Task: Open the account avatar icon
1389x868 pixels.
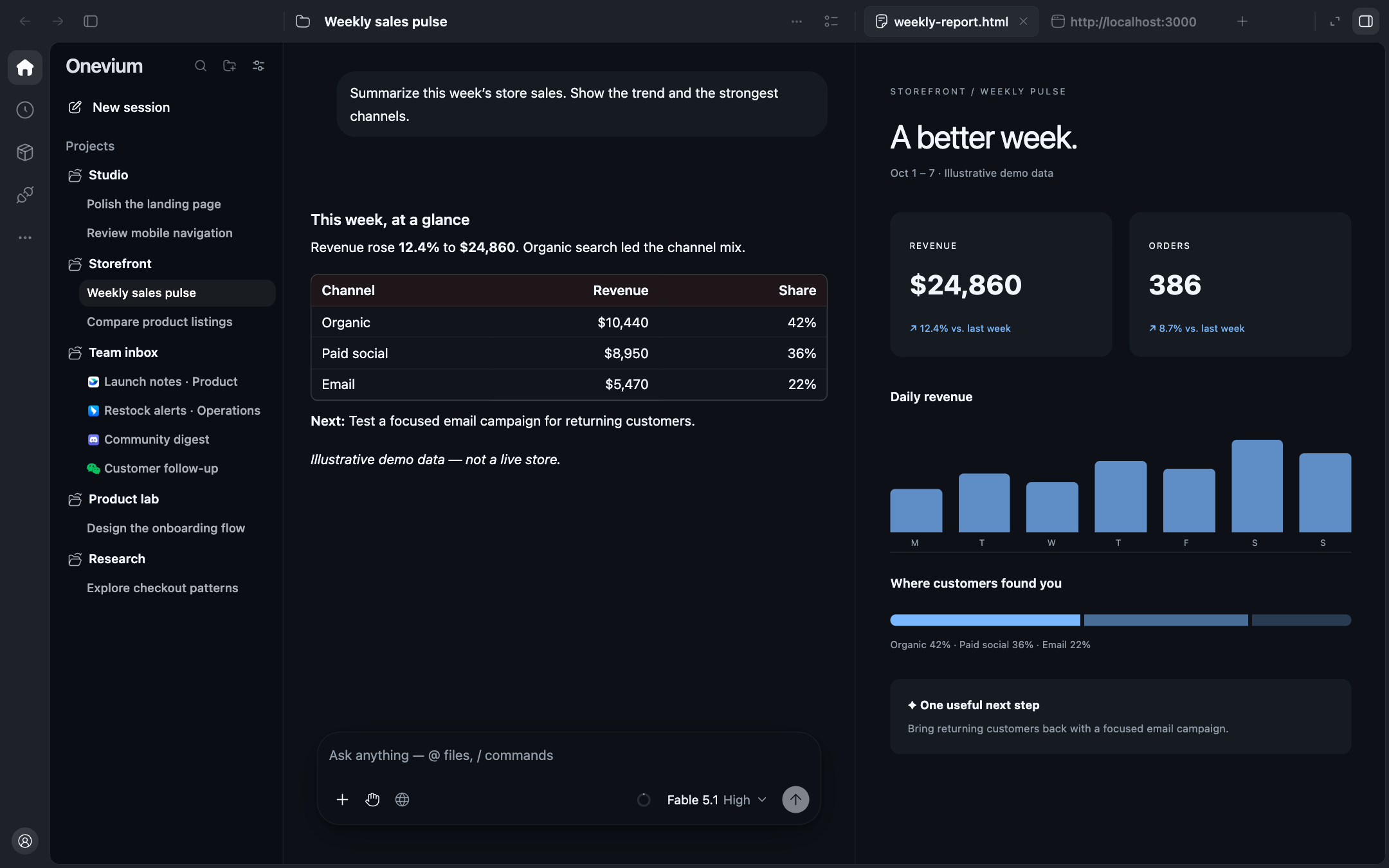Action: pyautogui.click(x=25, y=841)
